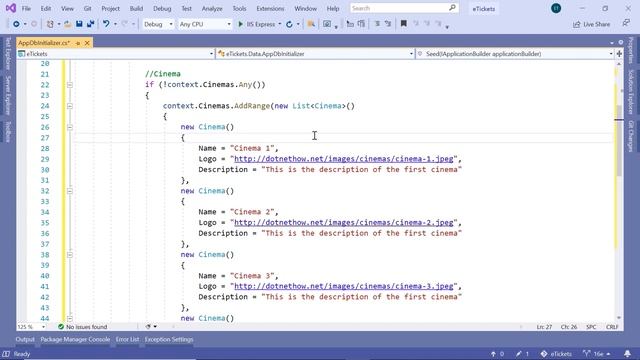Toggle bookmark on current line
640x360 pixels.
tap(404, 24)
